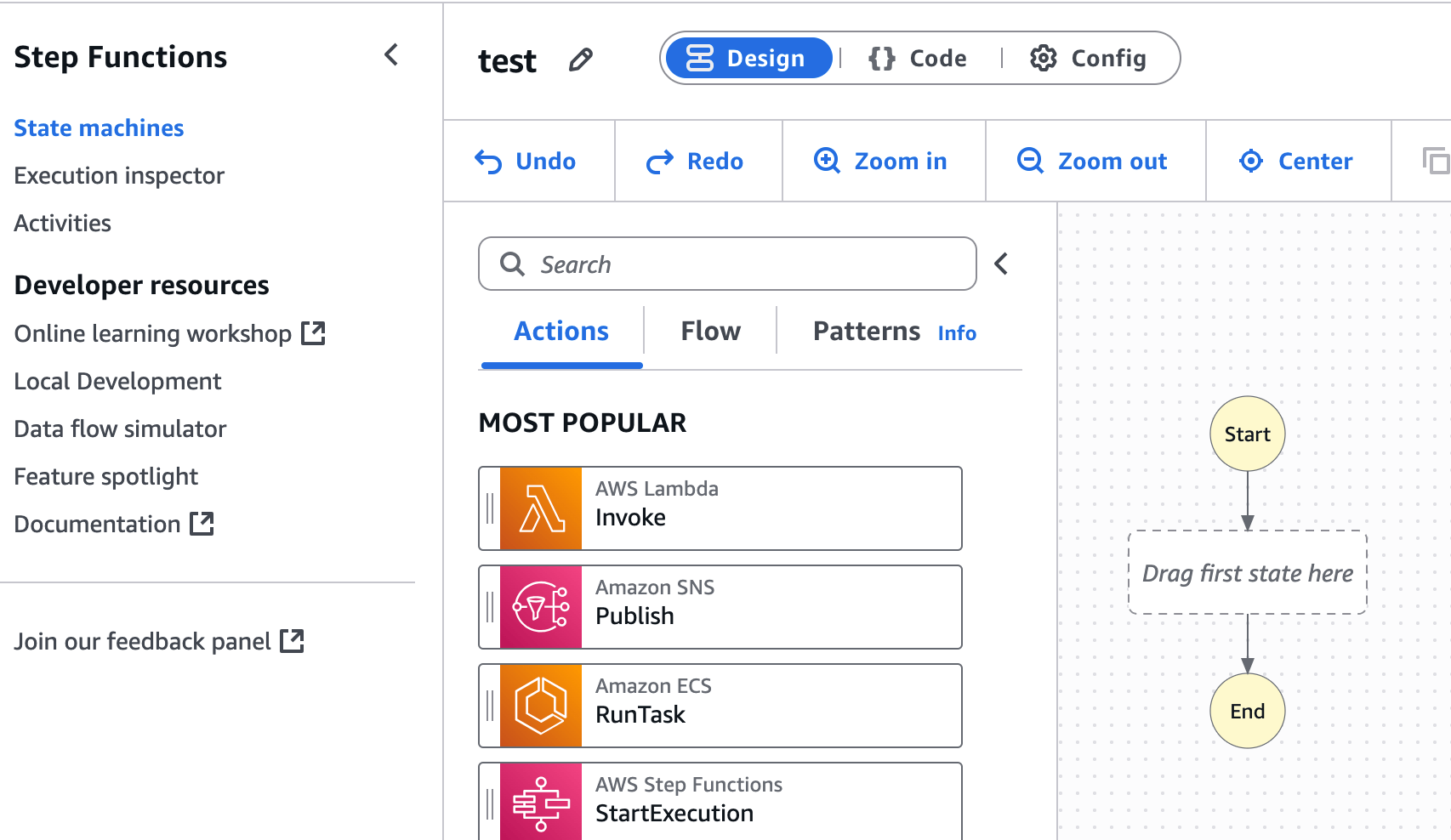Click the Start node on canvas
The width and height of the screenshot is (1451, 840).
(1247, 434)
